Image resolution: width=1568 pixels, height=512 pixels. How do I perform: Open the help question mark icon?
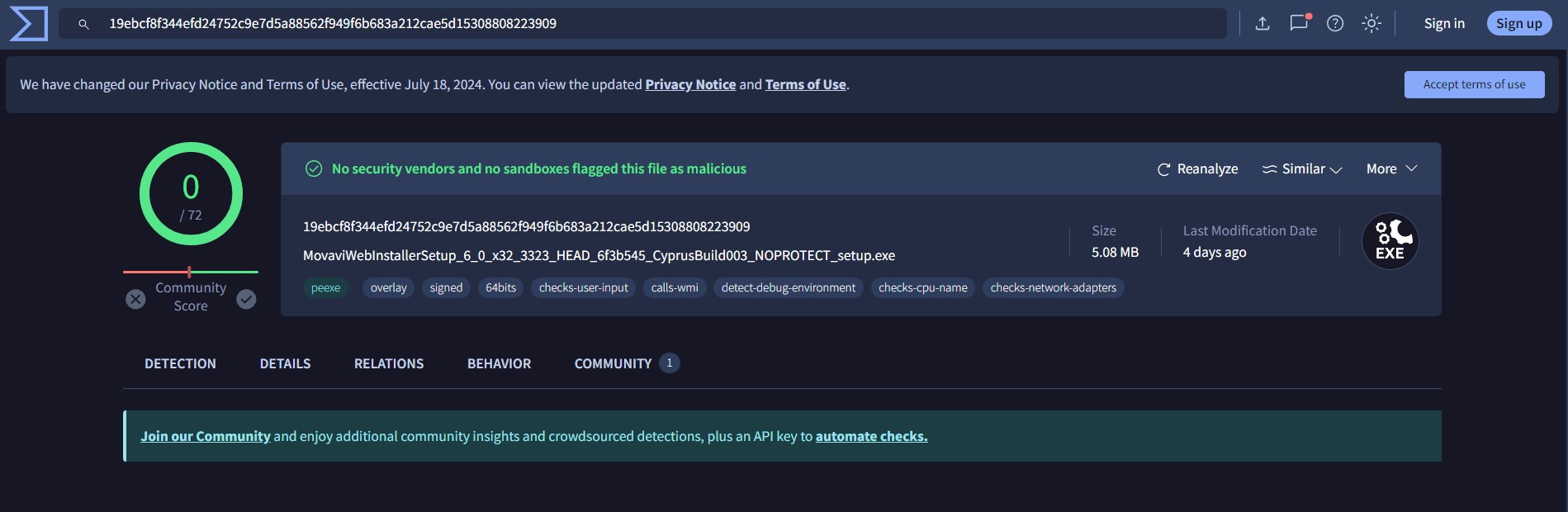(x=1335, y=24)
